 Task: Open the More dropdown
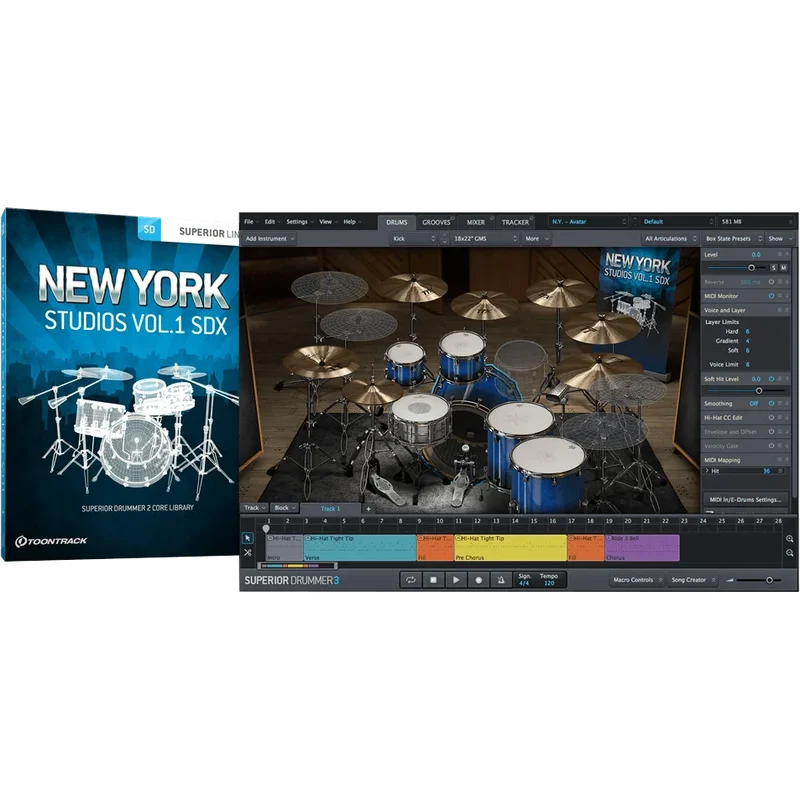point(536,239)
